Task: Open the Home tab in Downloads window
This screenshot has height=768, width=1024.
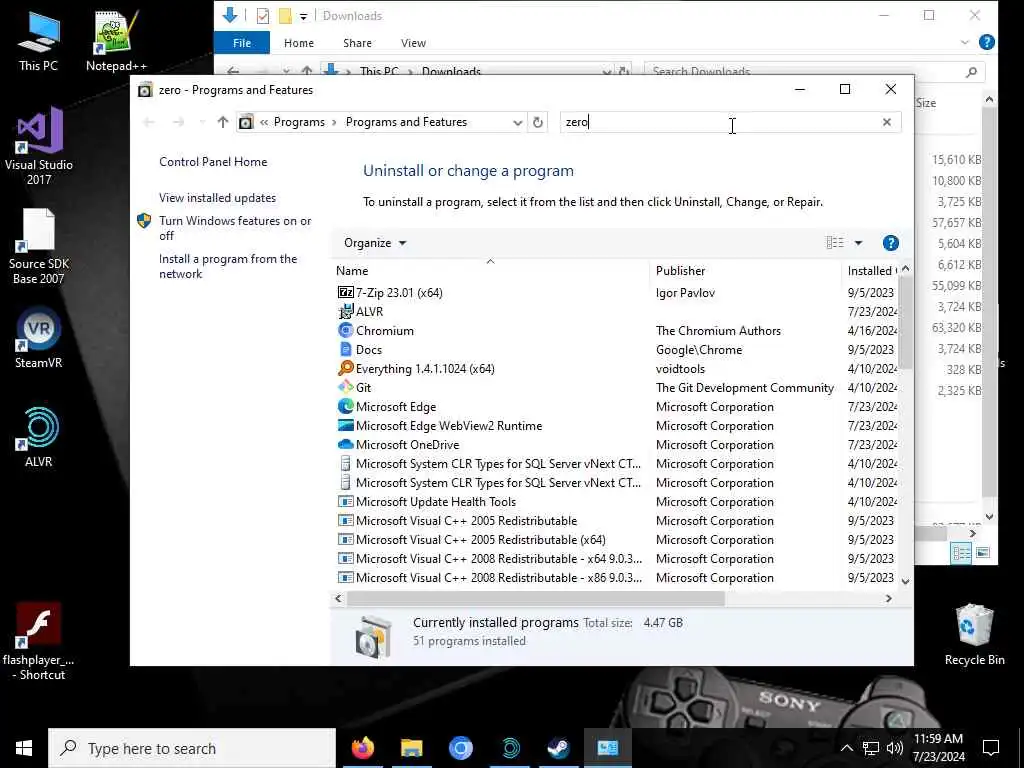Action: point(299,43)
